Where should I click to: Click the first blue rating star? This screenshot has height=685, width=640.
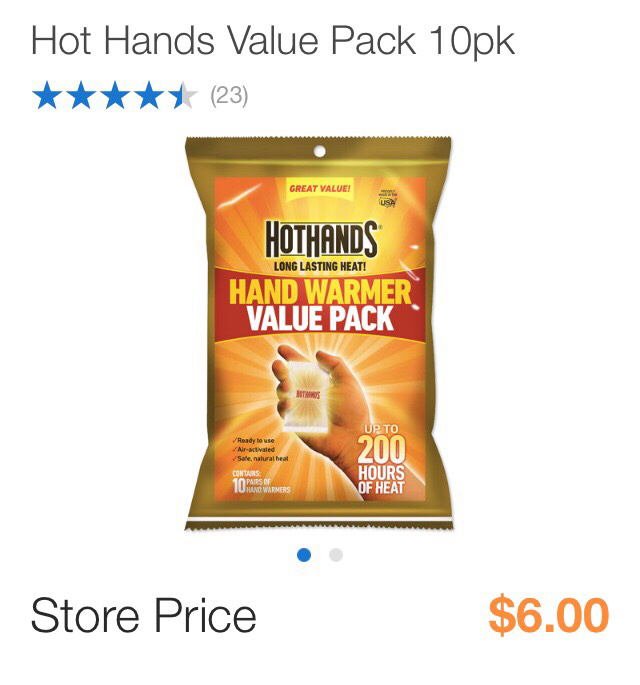pos(47,95)
